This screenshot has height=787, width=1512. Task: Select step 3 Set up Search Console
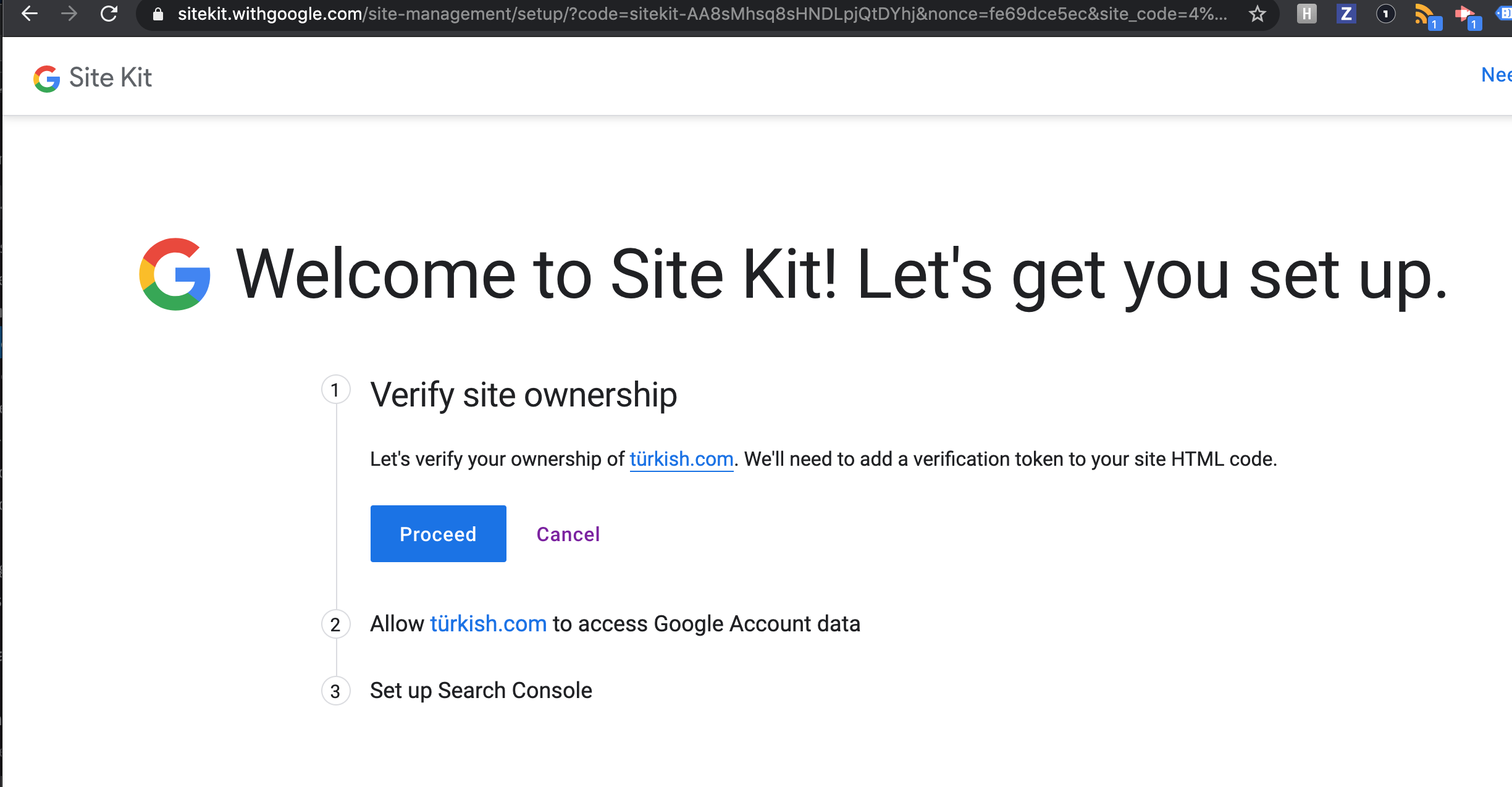click(x=481, y=690)
